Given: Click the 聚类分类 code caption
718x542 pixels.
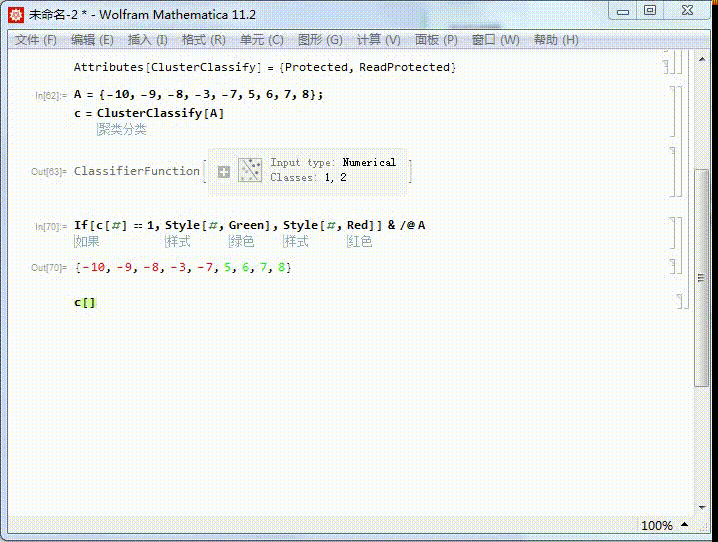Looking at the screenshot, I should [122, 130].
